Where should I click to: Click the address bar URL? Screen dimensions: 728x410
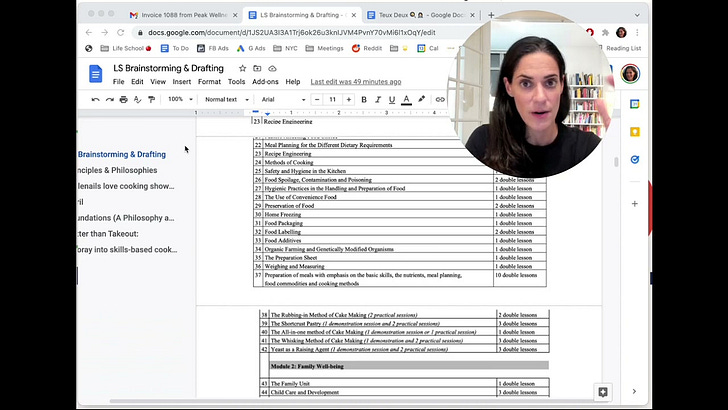pos(292,33)
